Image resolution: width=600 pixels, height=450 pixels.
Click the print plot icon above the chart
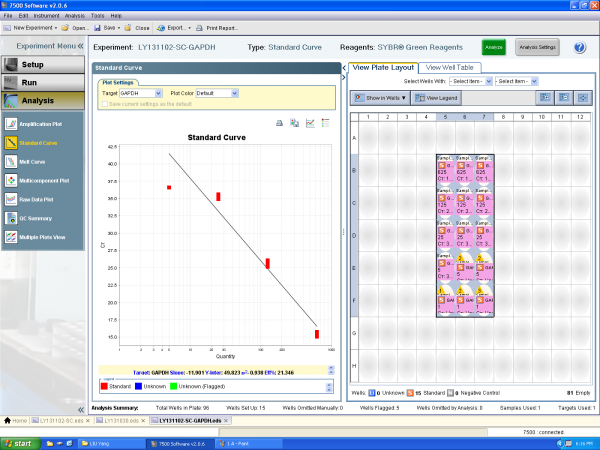pyautogui.click(x=279, y=123)
